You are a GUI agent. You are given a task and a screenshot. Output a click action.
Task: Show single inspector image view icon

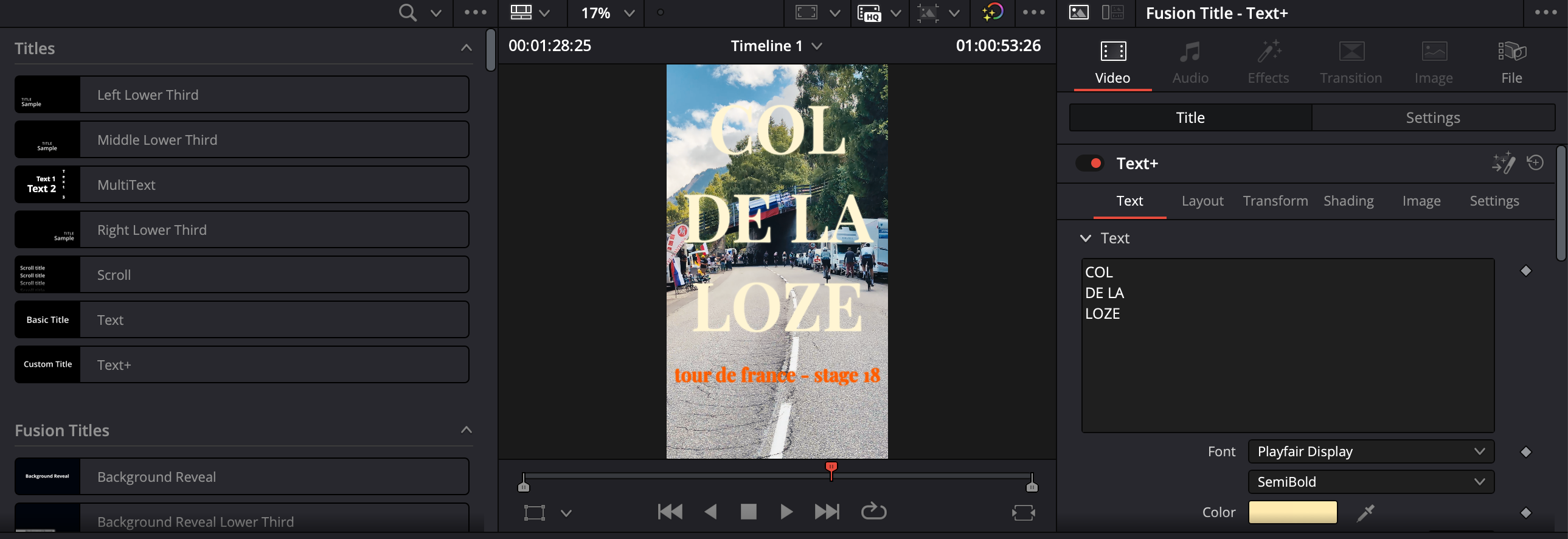point(1078,13)
